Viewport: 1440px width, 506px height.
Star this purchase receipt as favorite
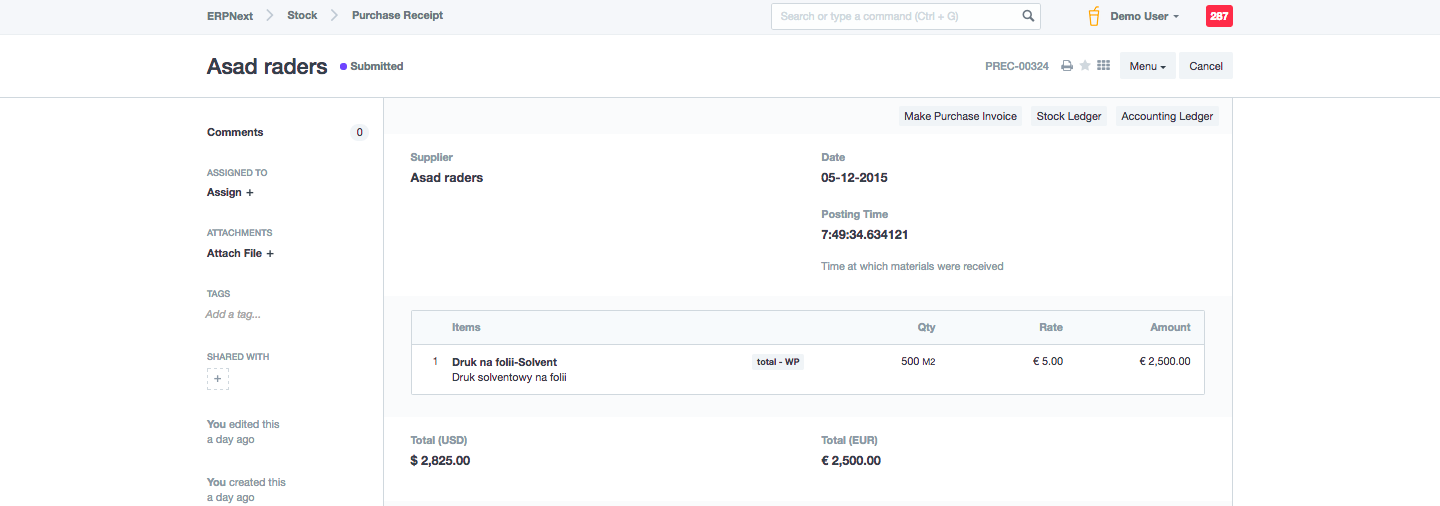tap(1085, 66)
